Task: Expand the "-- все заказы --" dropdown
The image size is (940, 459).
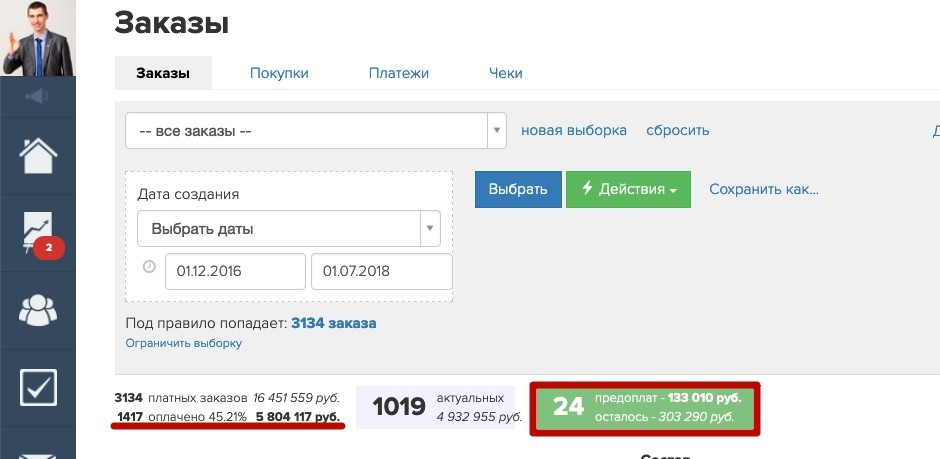Action: [x=315, y=130]
